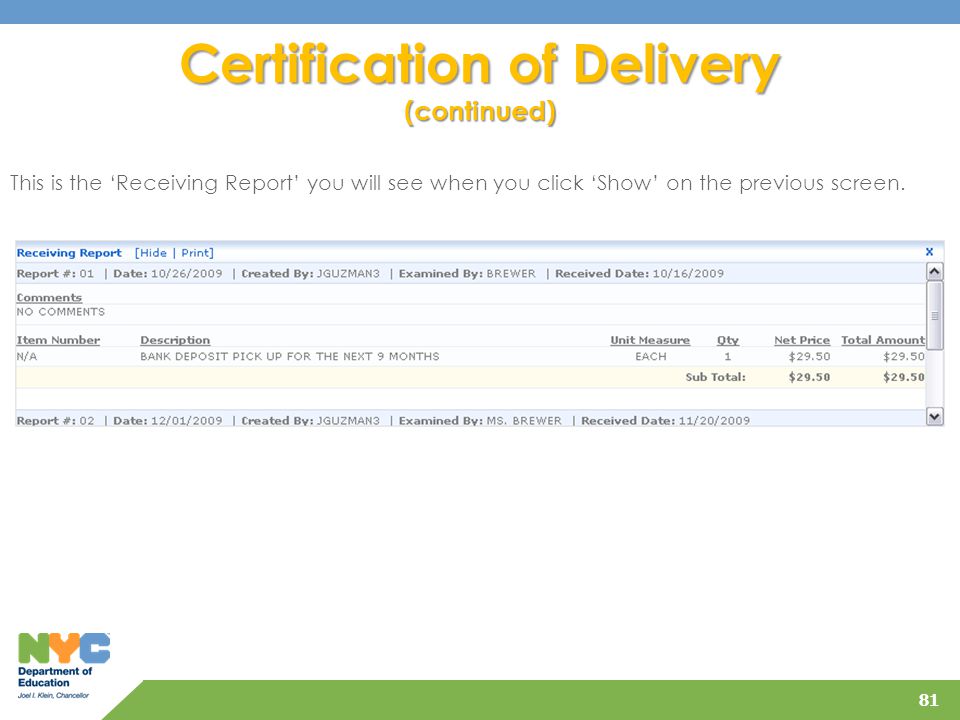This screenshot has height=720, width=960.
Task: Click the Unit Measure column header
Action: (x=650, y=340)
